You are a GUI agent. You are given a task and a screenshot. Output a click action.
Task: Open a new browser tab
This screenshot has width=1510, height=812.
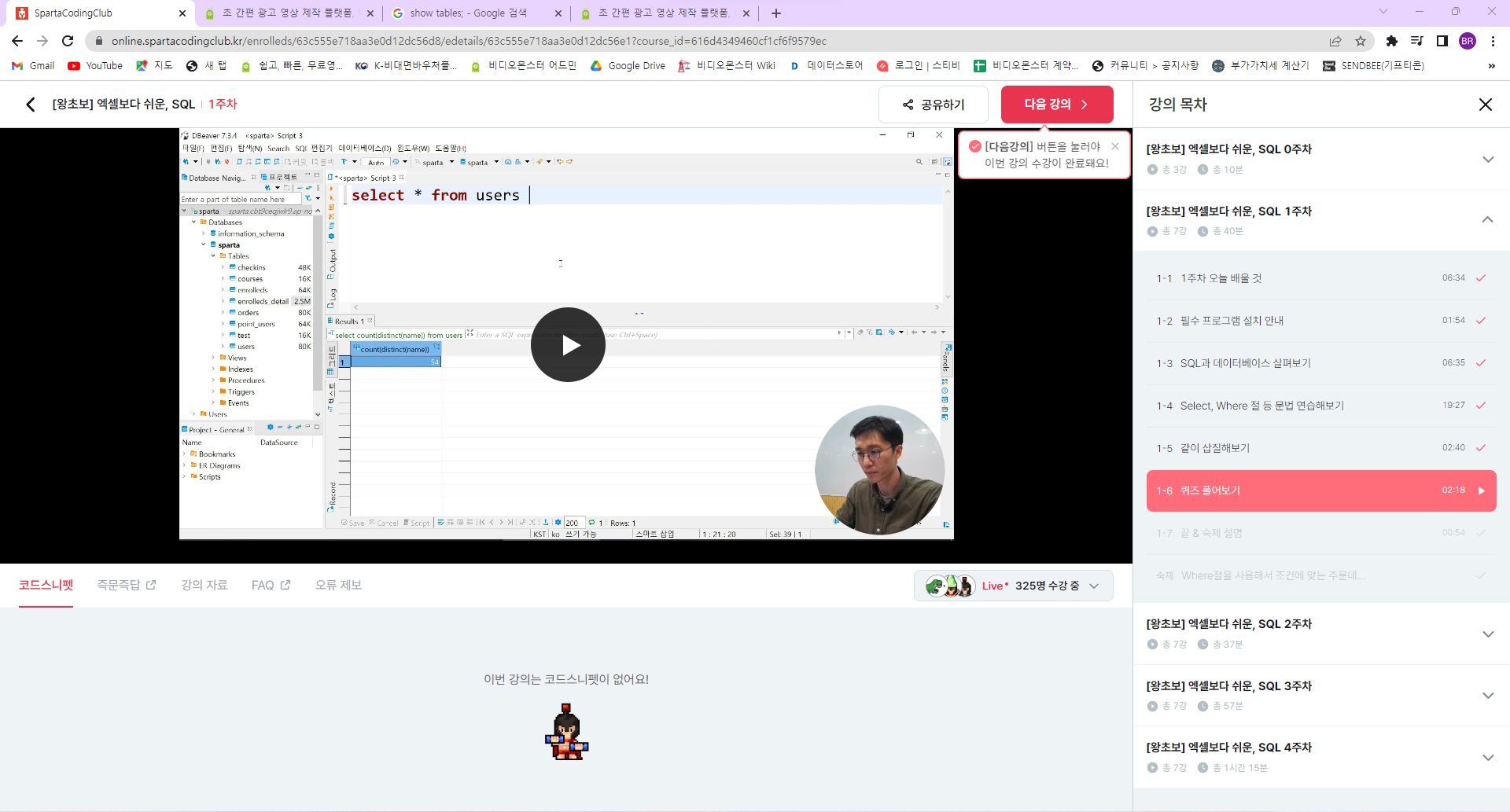tap(776, 13)
